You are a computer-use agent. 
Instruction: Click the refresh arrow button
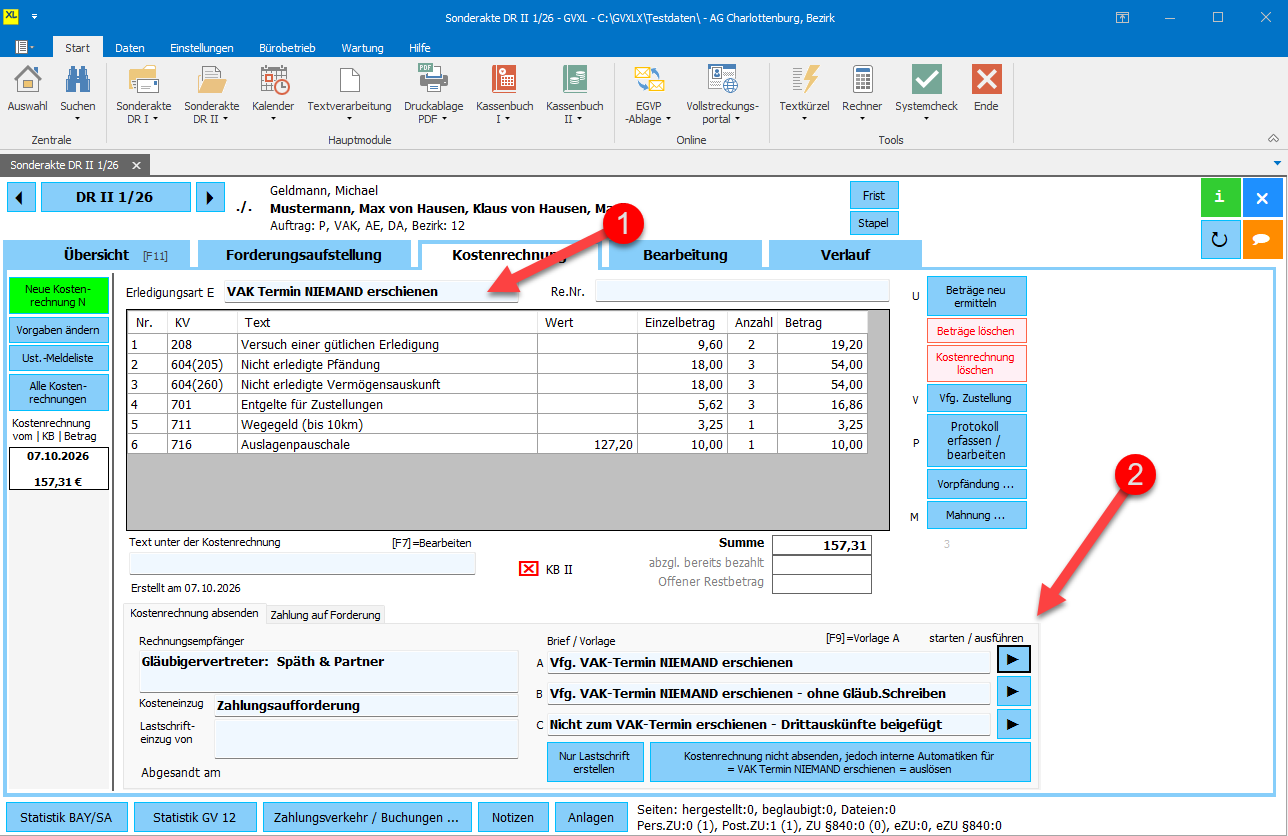pyautogui.click(x=1220, y=240)
